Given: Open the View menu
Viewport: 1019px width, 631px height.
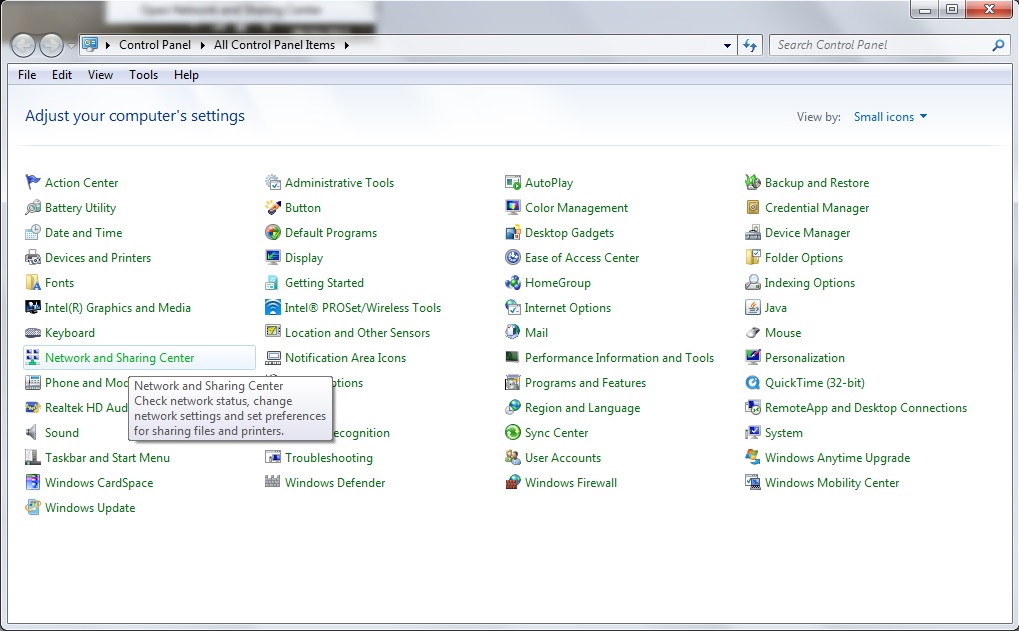Looking at the screenshot, I should point(99,74).
